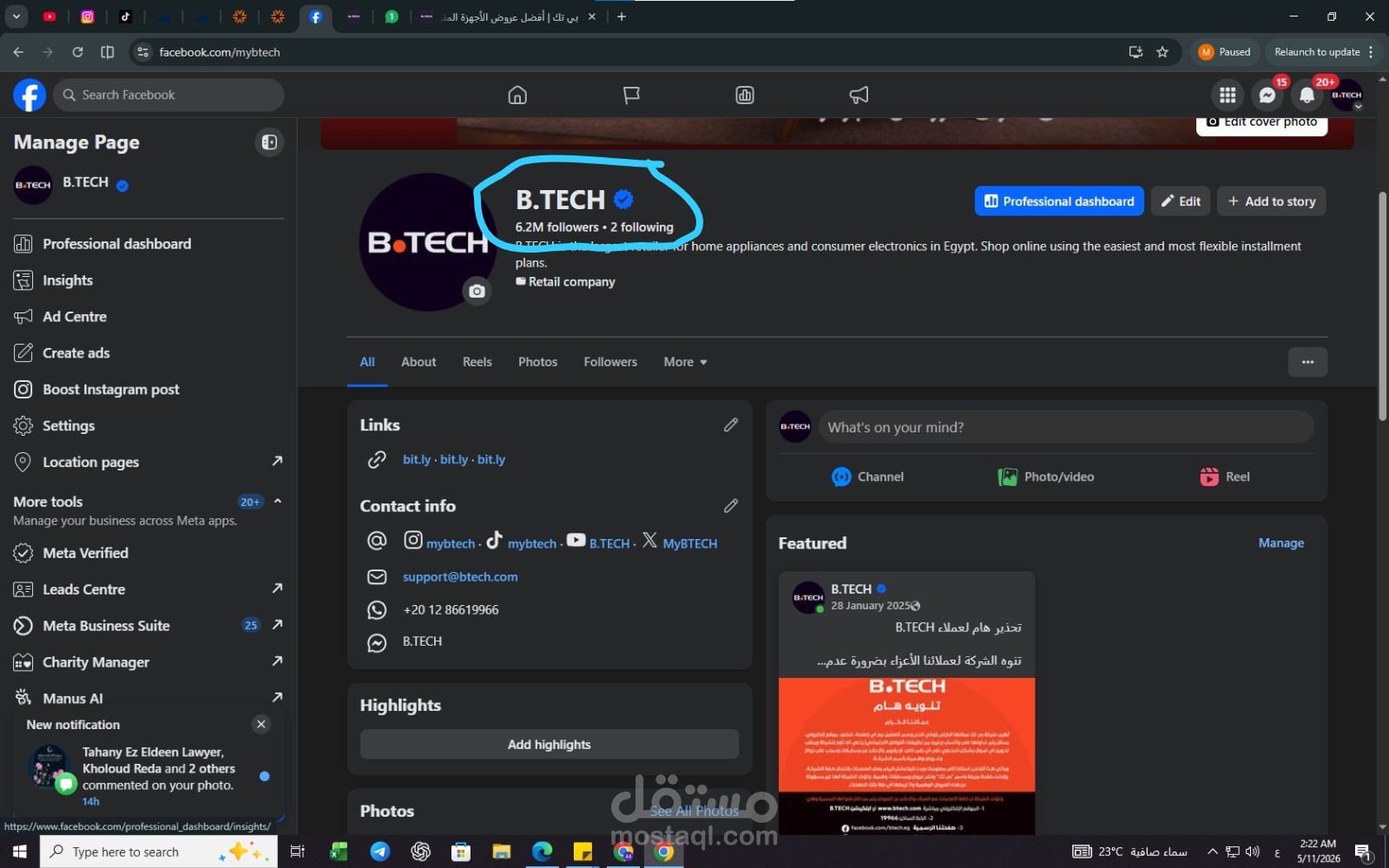Open the Facebook notifications bell
The width and height of the screenshot is (1389, 868).
[x=1307, y=95]
